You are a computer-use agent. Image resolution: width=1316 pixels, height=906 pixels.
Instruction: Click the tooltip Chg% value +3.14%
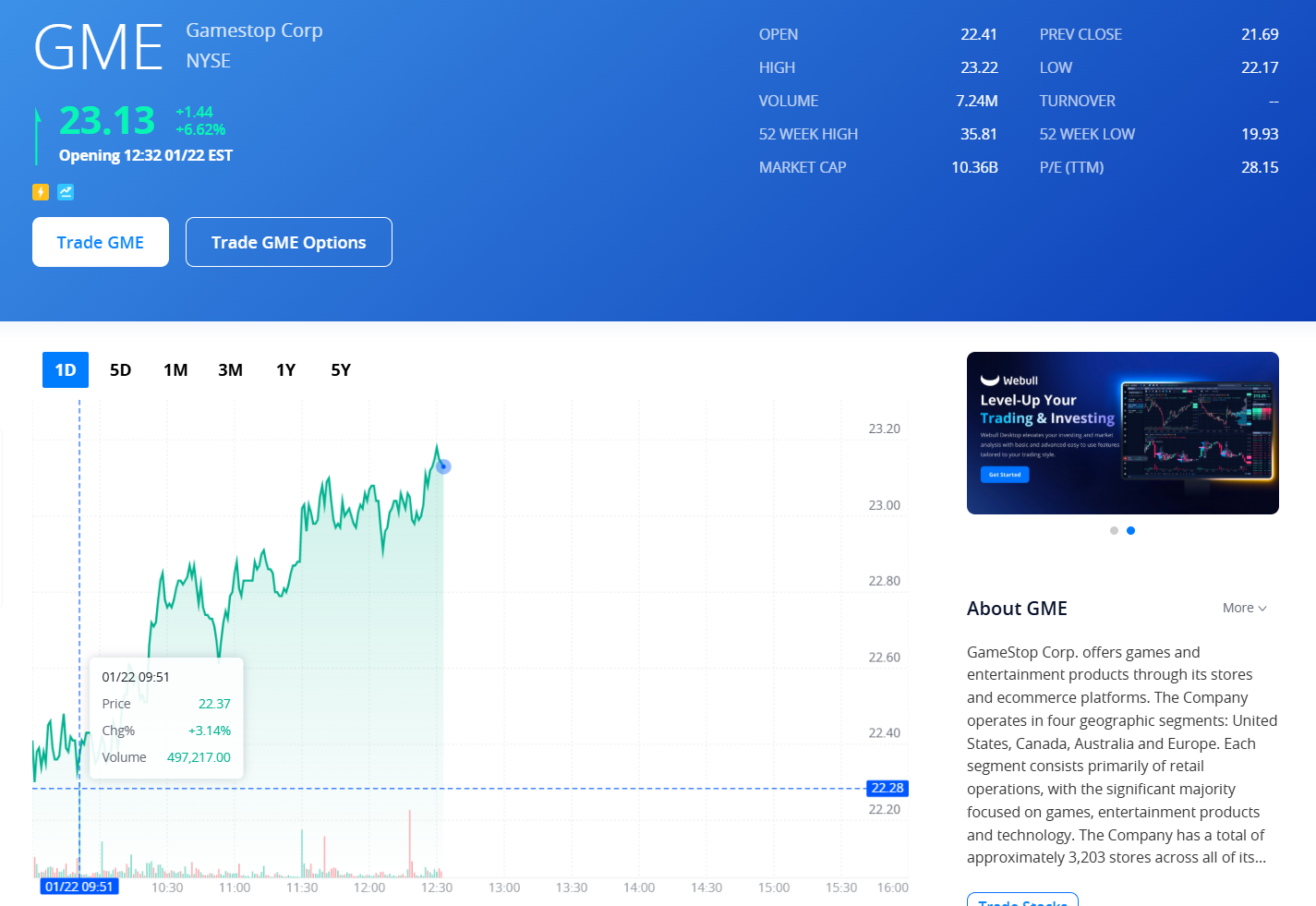[210, 731]
